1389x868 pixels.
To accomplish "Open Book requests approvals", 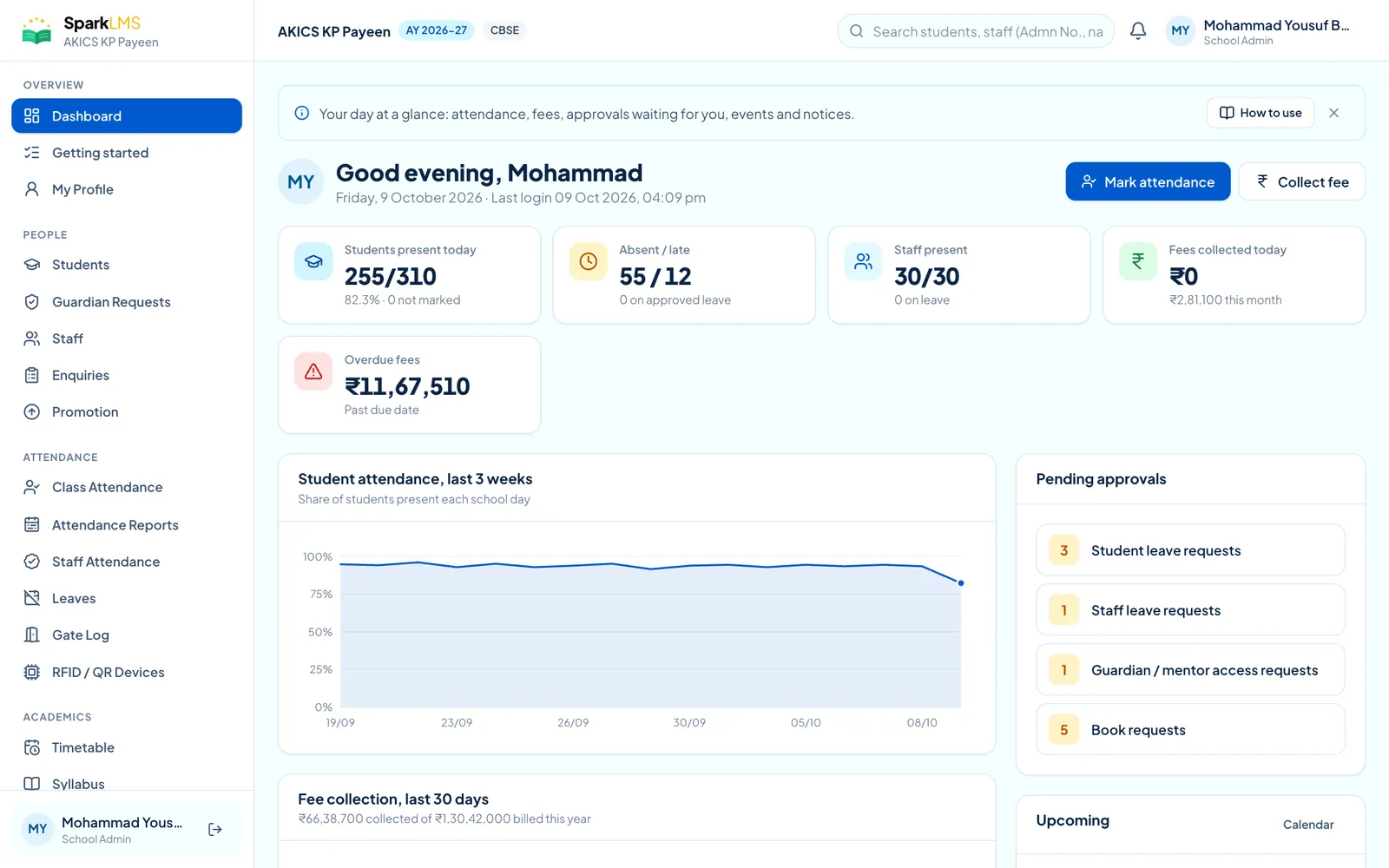I will click(x=1190, y=730).
